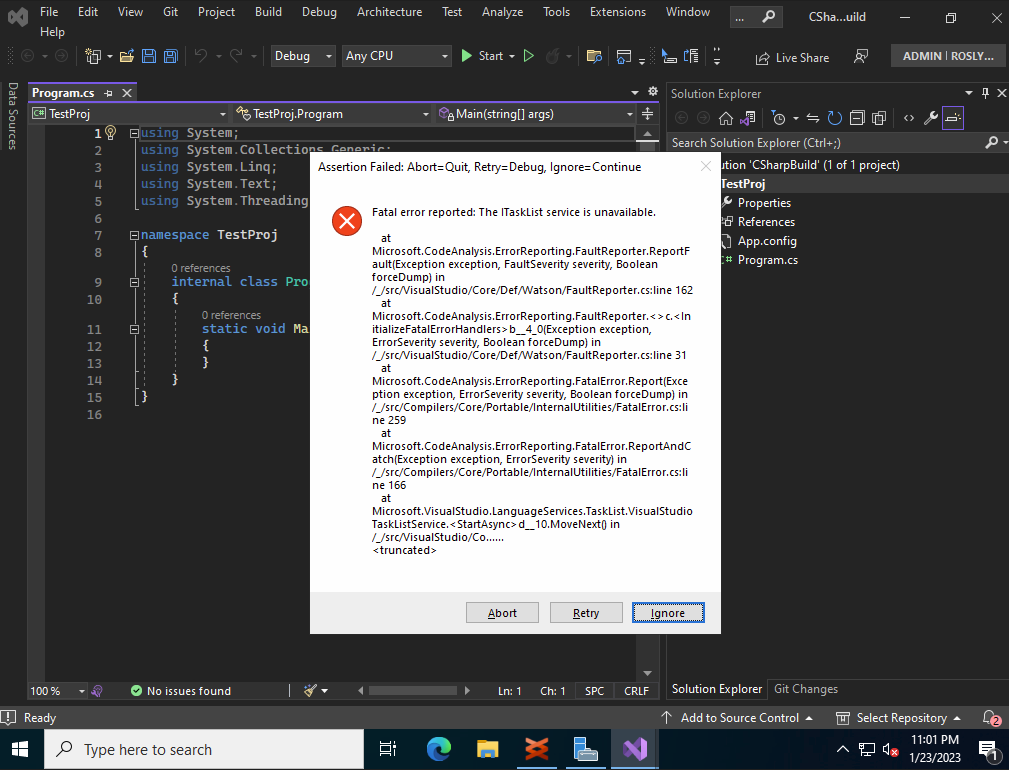Click the Show All Files icon

coord(878,118)
